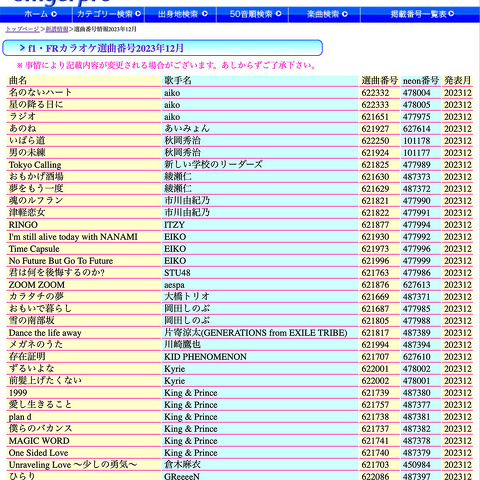480x480 pixels.
Task: Open the 楽曲検索 navigation tab
Action: (324, 14)
